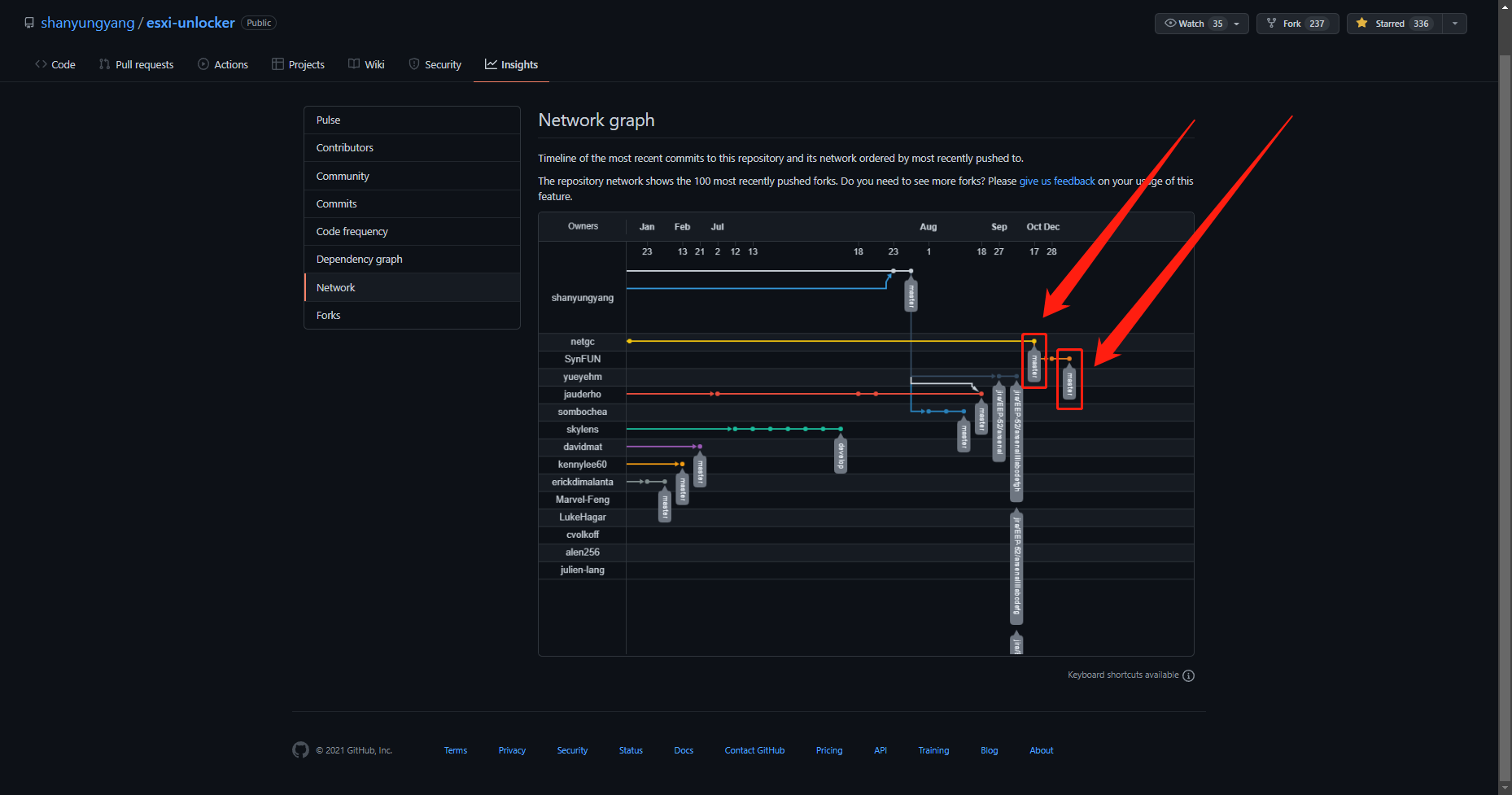Click the Fork button
This screenshot has width=1512, height=795.
tap(1298, 24)
